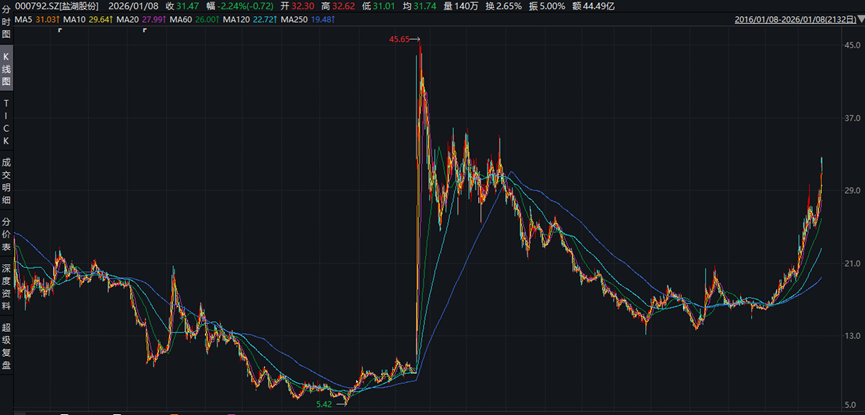Toggle the MA5 moving average label
865x415 pixels.
32,19
